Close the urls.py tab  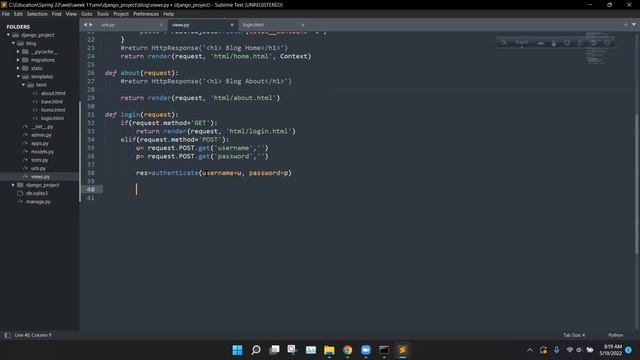pyautogui.click(x=161, y=25)
